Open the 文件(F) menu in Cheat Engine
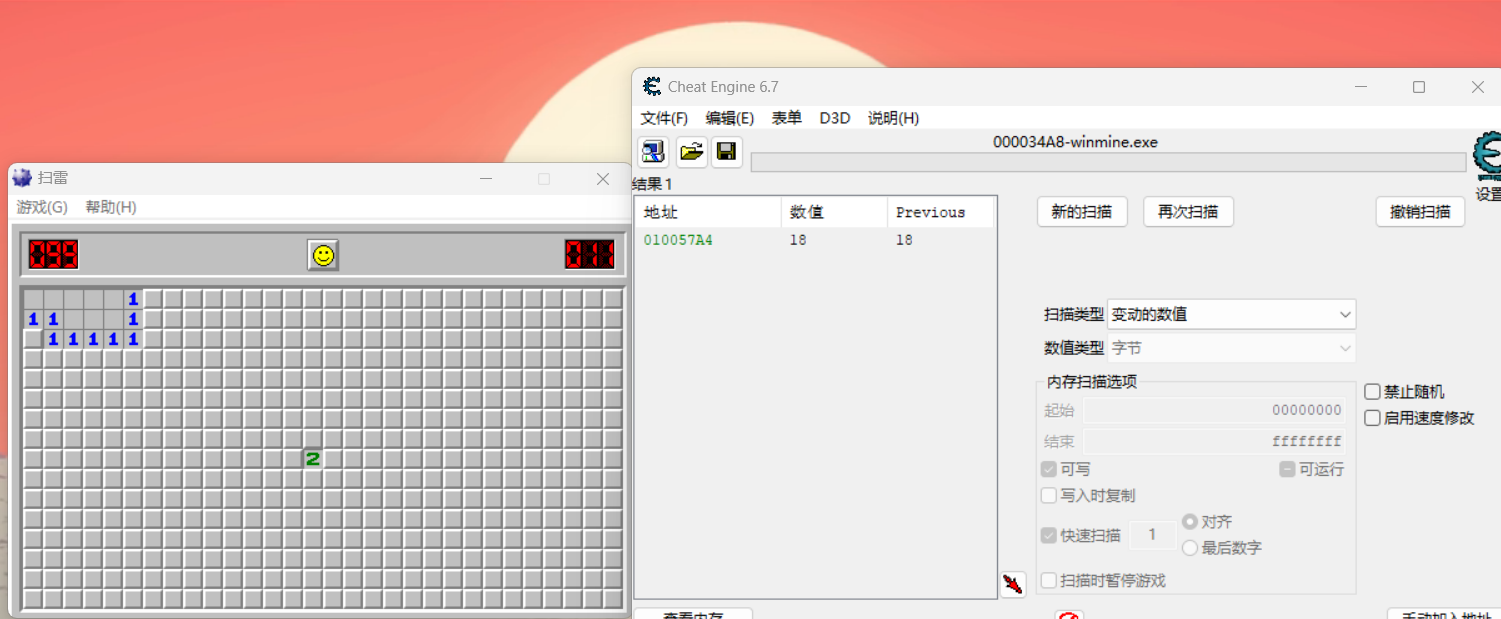This screenshot has width=1501, height=619. [664, 118]
